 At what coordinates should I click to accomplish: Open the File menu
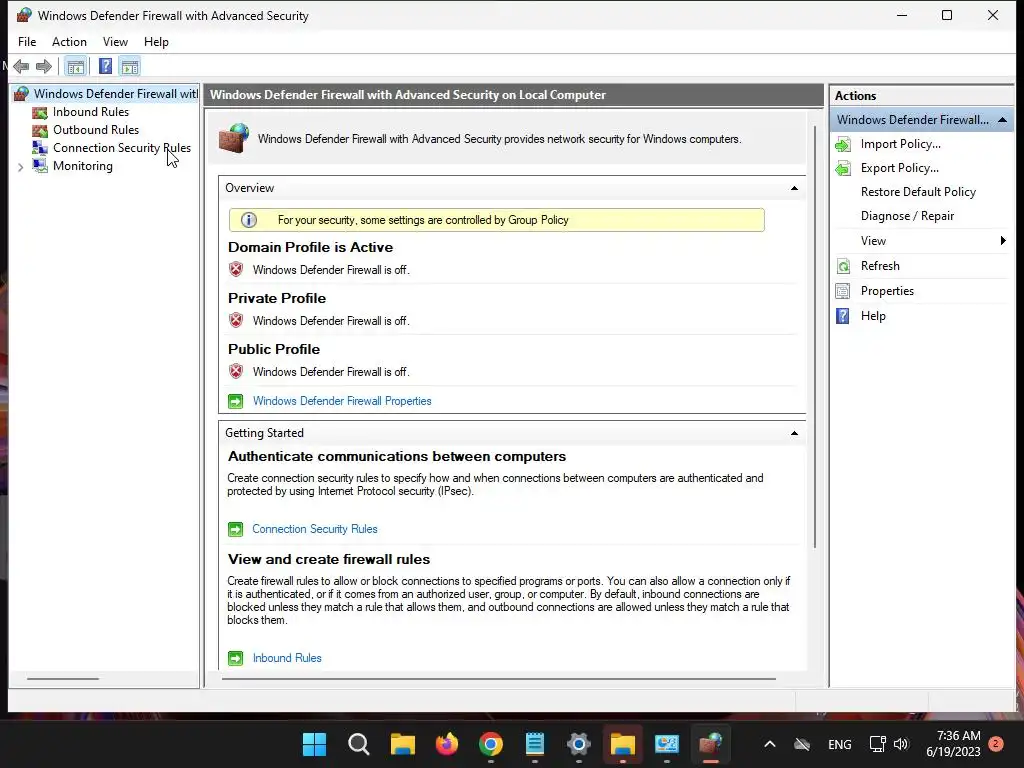click(x=27, y=42)
